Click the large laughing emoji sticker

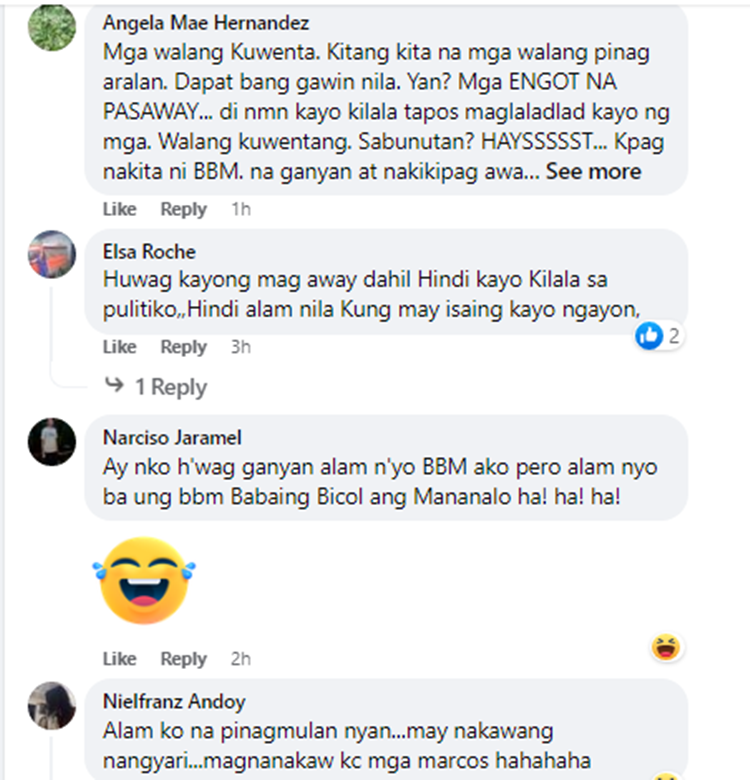[x=144, y=581]
